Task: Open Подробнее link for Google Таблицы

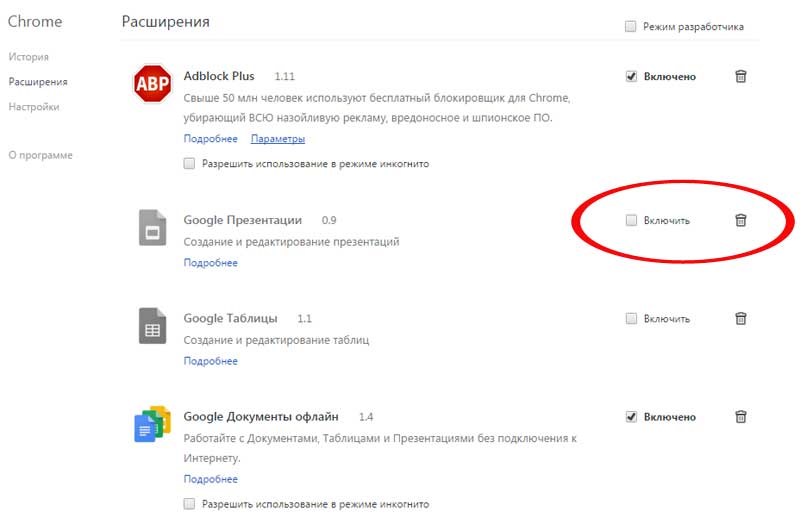Action: [x=210, y=361]
